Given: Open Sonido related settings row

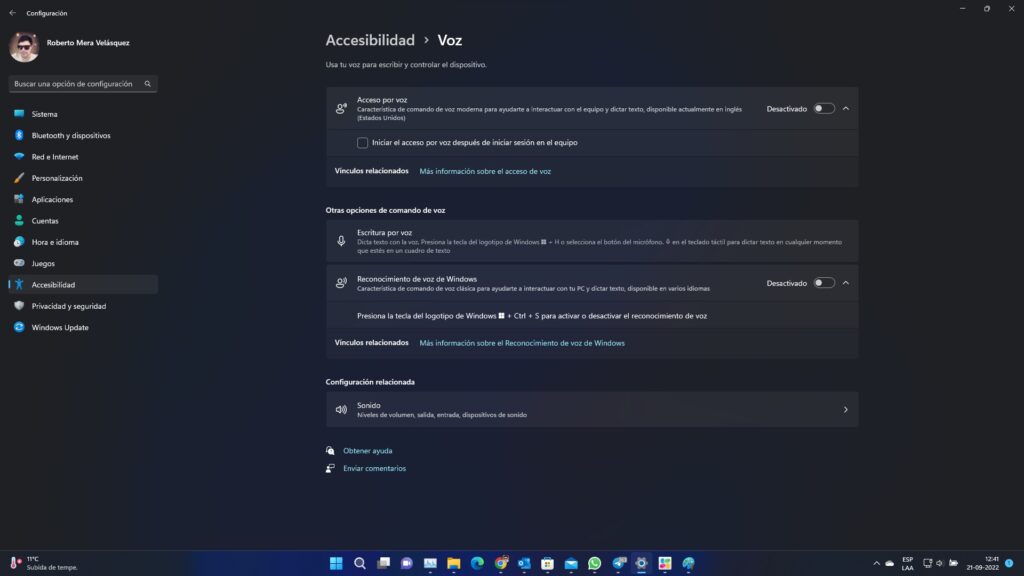Looking at the screenshot, I should pyautogui.click(x=591, y=409).
